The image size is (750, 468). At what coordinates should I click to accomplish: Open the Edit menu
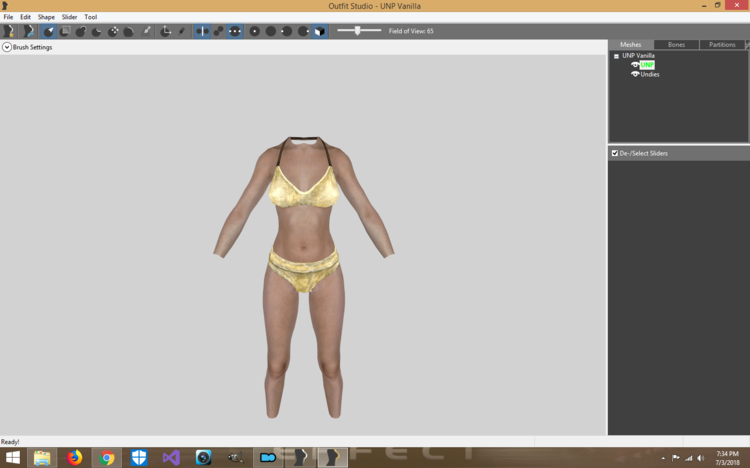(x=25, y=17)
